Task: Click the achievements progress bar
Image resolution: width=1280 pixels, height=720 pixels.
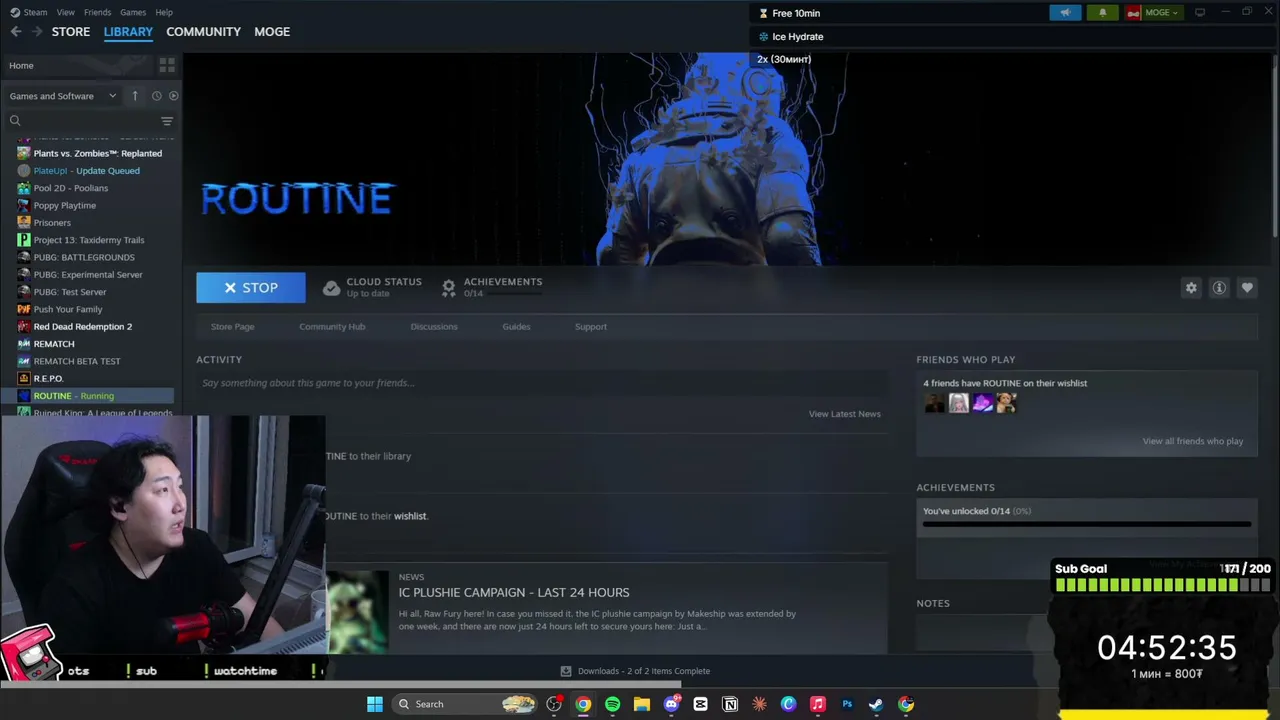Action: (x=1087, y=524)
